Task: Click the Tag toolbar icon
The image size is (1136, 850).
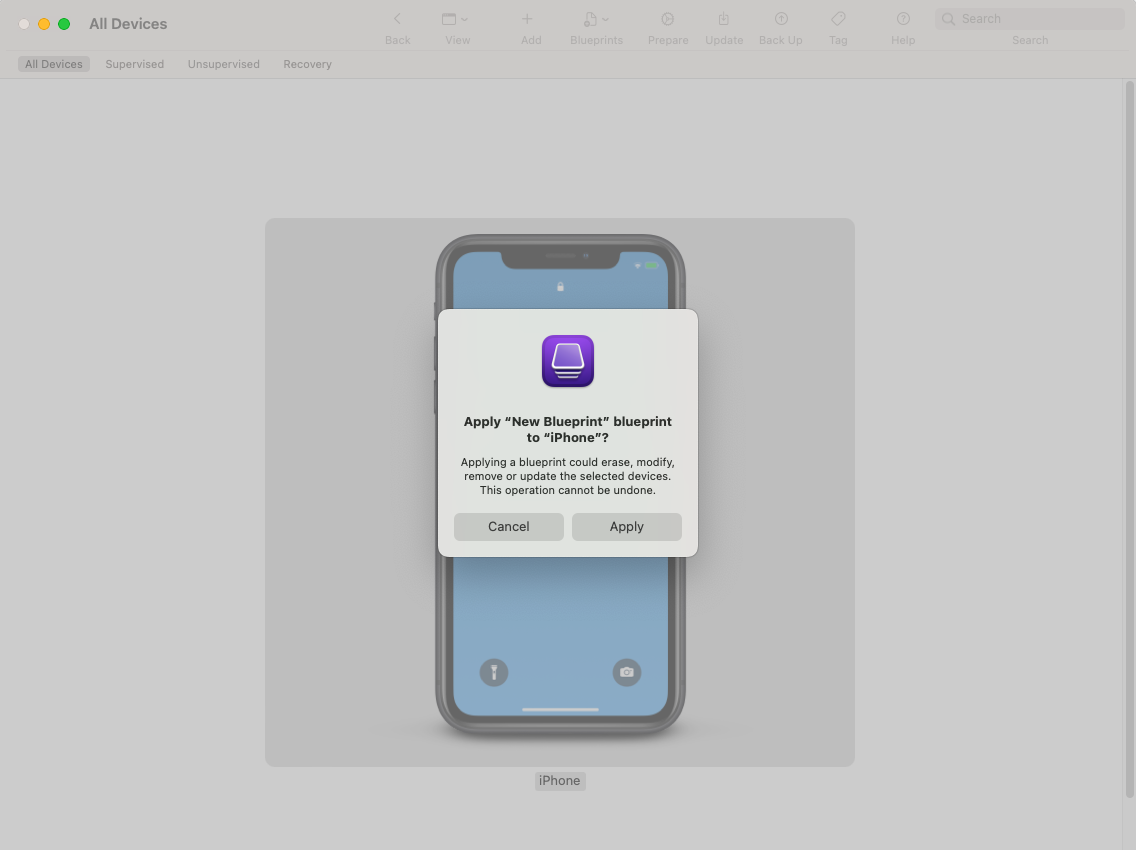Action: [838, 19]
